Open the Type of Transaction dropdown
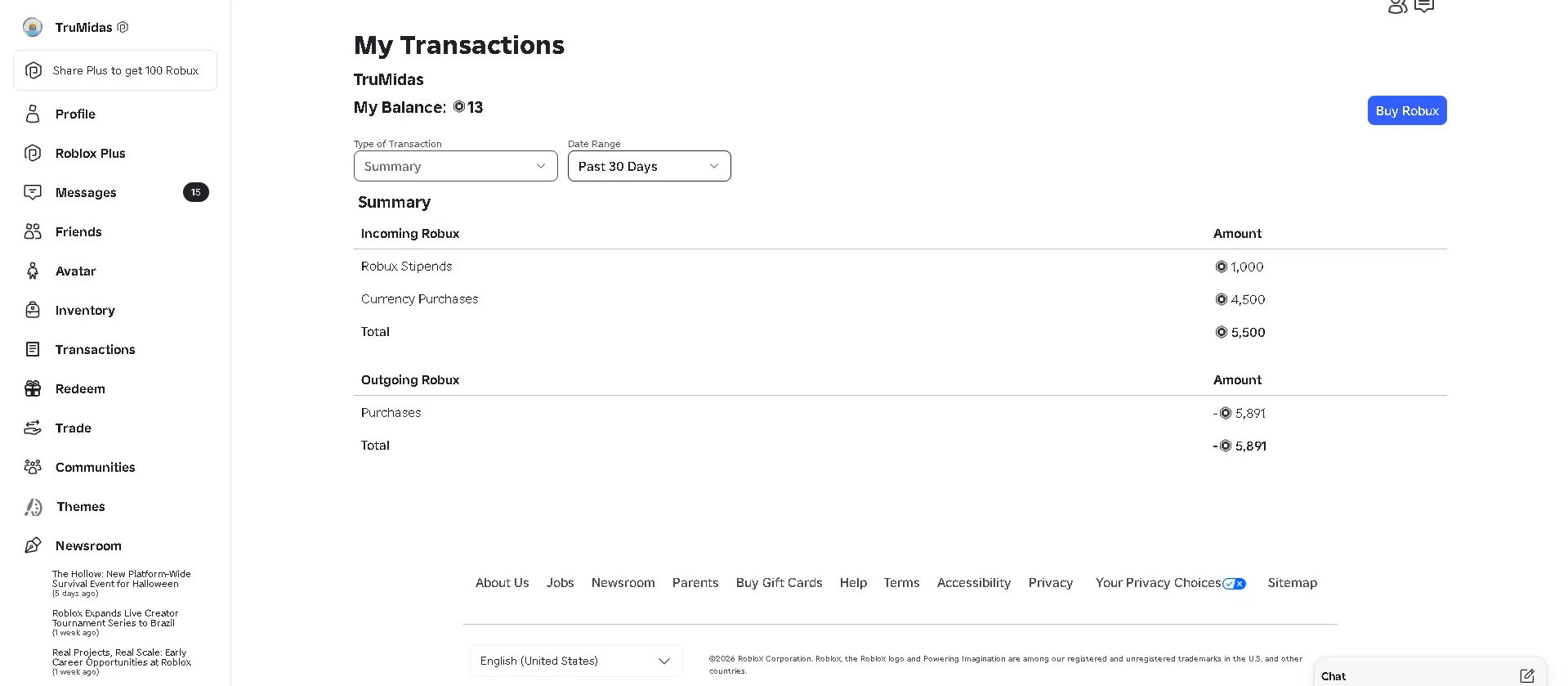 pyautogui.click(x=456, y=166)
